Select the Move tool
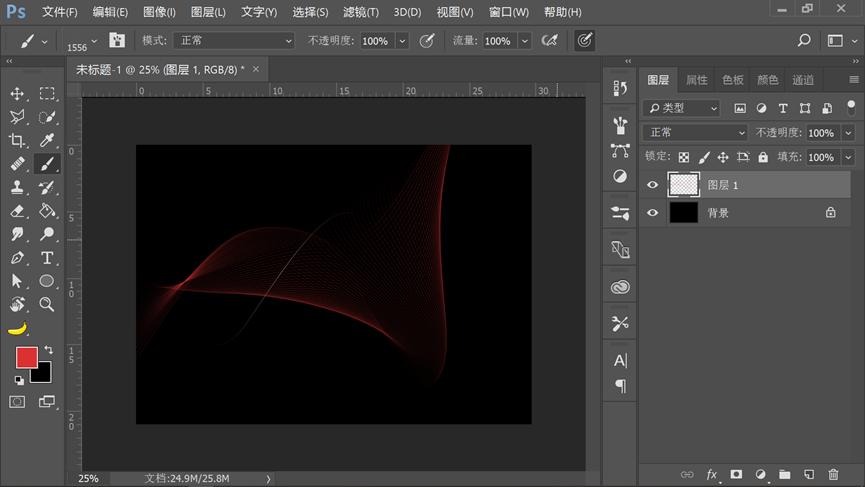865x487 pixels. click(17, 93)
